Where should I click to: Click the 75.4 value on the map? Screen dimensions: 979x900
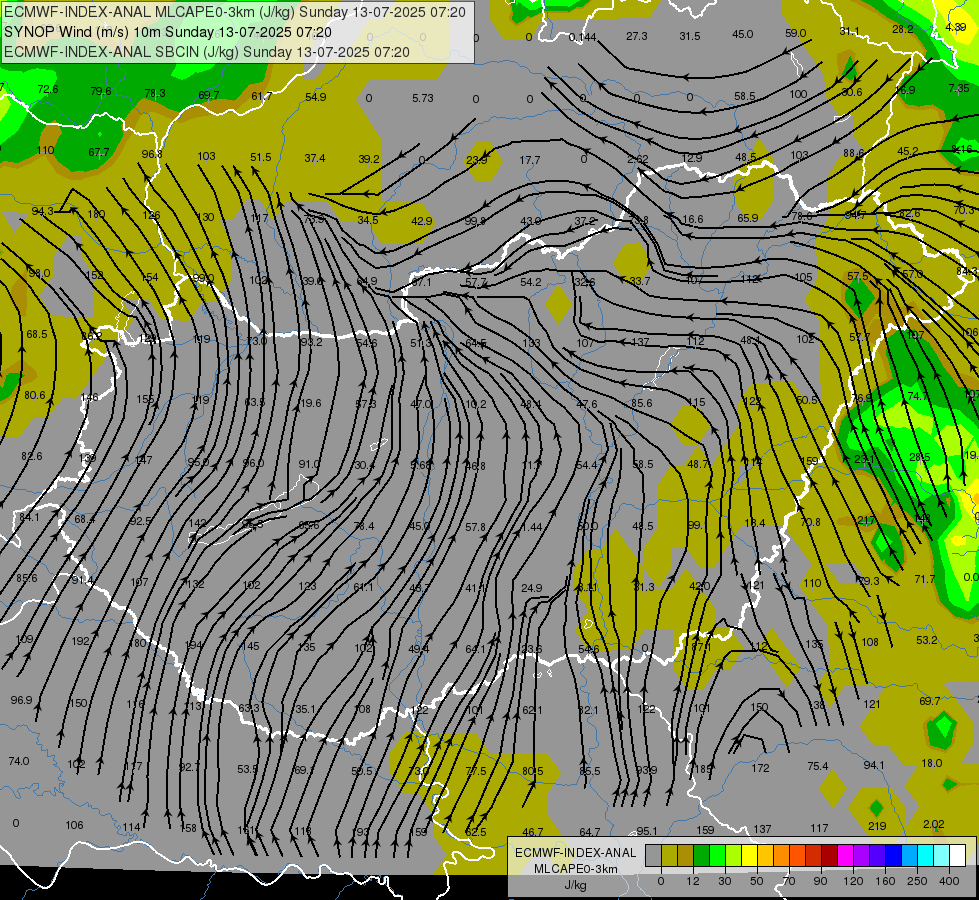(817, 766)
